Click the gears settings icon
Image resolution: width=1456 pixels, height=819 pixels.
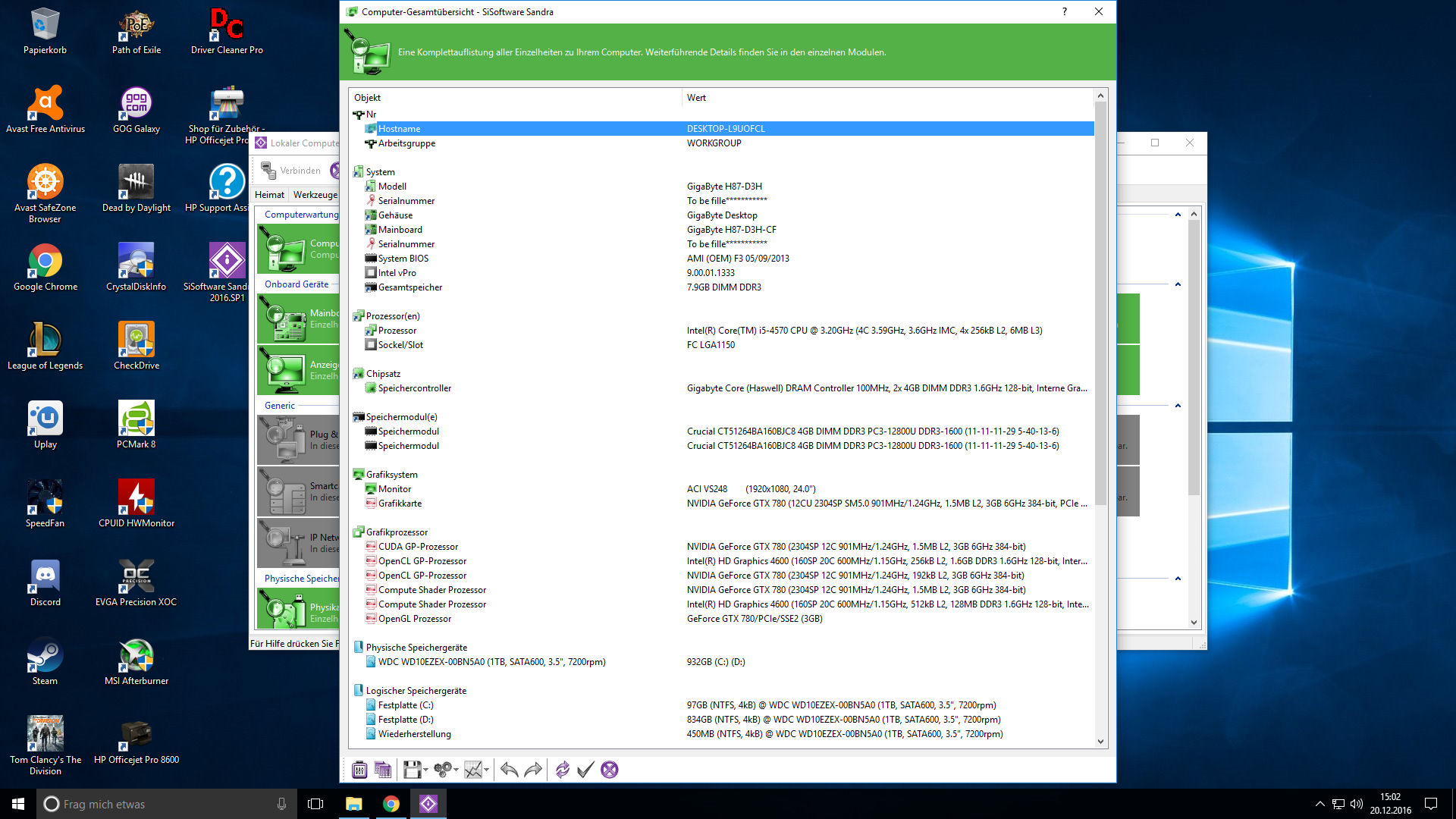pyautogui.click(x=442, y=770)
